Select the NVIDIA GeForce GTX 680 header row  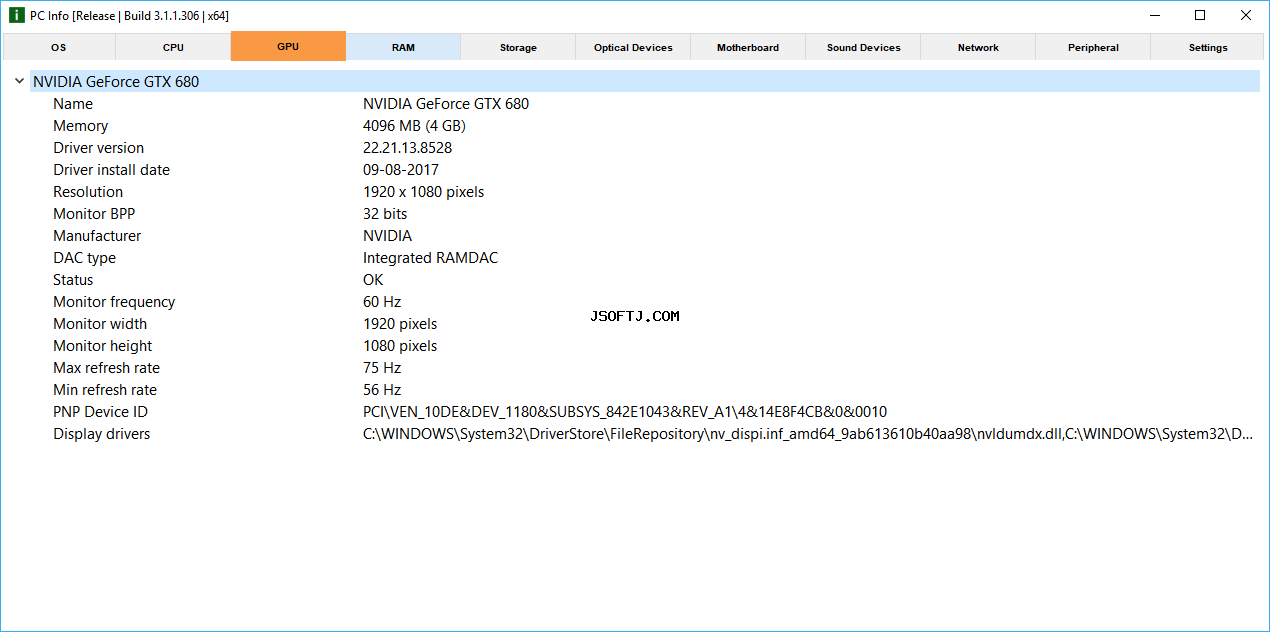645,82
